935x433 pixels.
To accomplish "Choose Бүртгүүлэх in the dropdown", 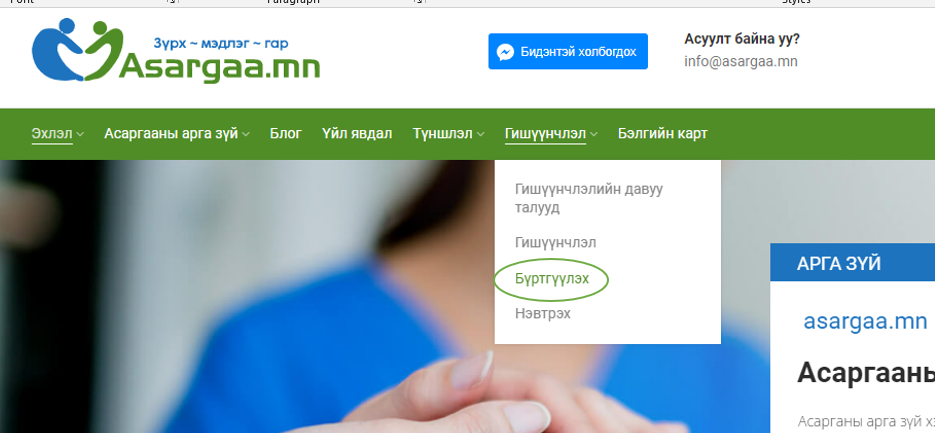I will [552, 279].
